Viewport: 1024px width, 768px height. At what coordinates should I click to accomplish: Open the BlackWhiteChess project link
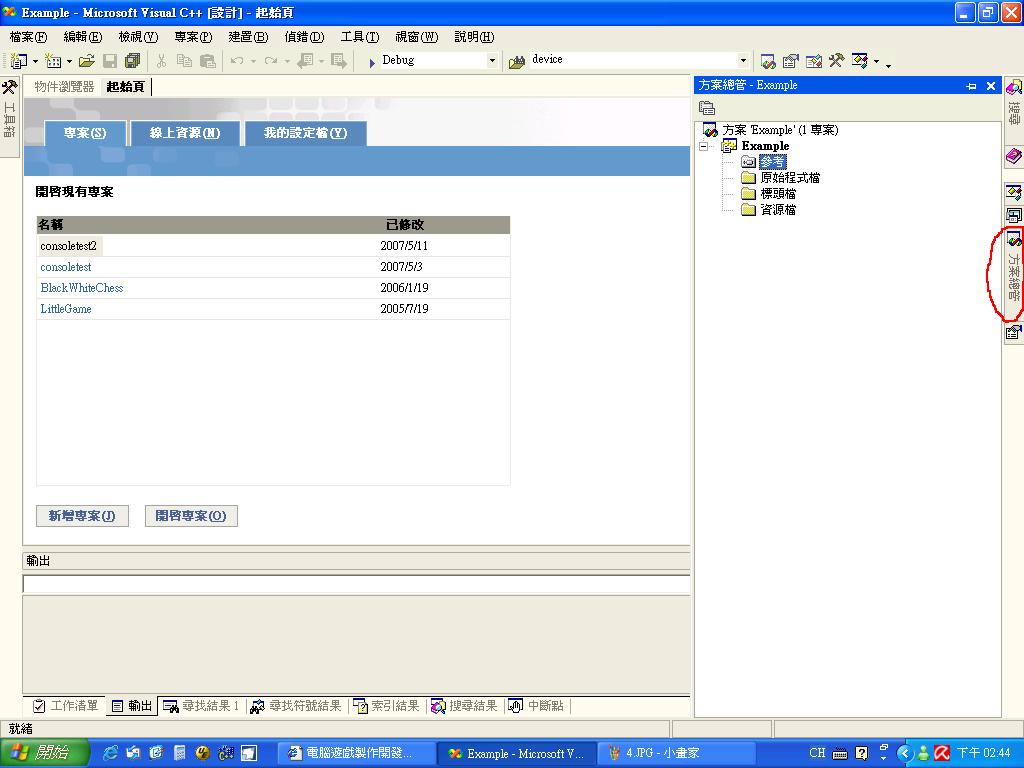pyautogui.click(x=82, y=288)
